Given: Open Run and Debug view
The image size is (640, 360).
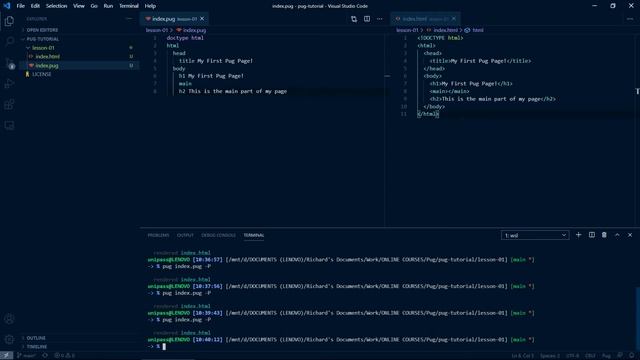Looking at the screenshot, I should tap(9, 84).
